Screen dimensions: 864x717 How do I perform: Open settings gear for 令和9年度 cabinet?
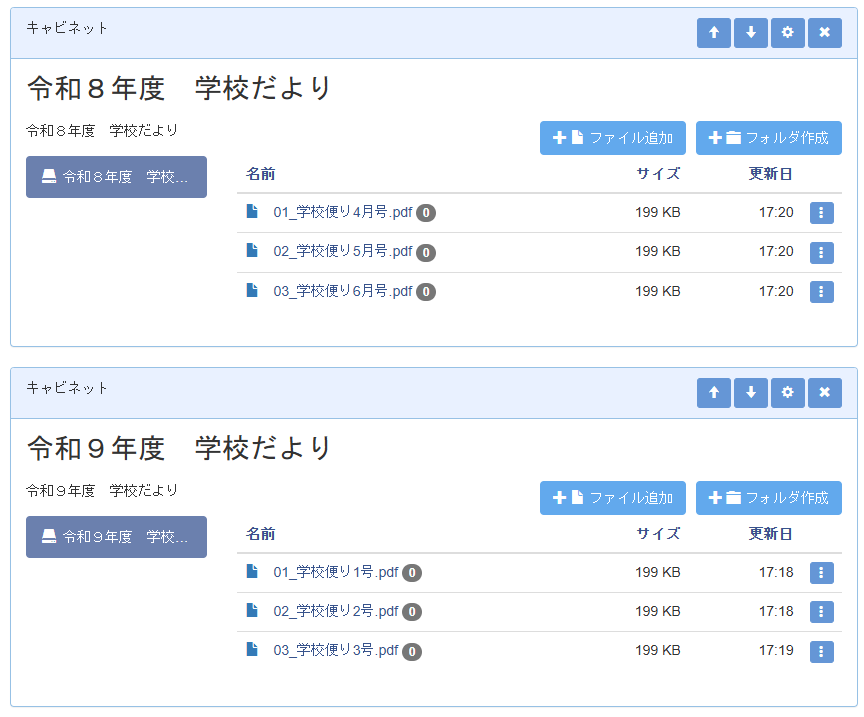point(787,393)
